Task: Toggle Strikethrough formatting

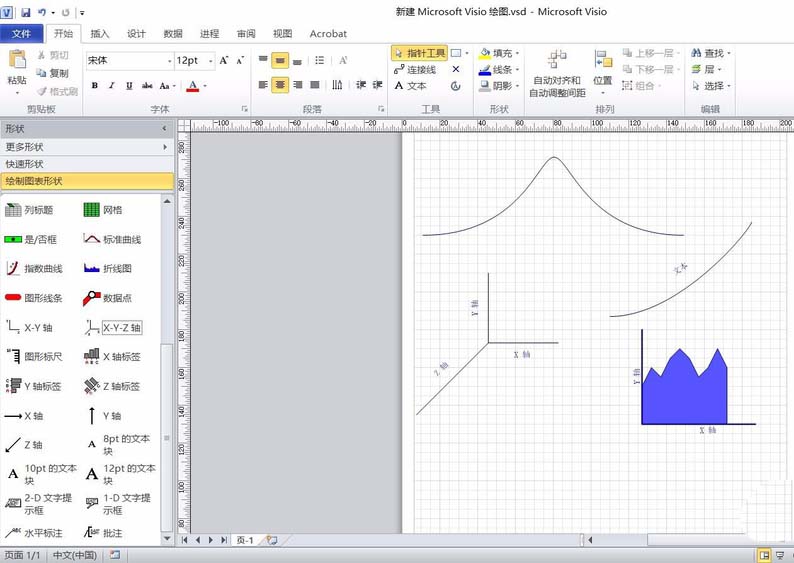Action: click(147, 86)
